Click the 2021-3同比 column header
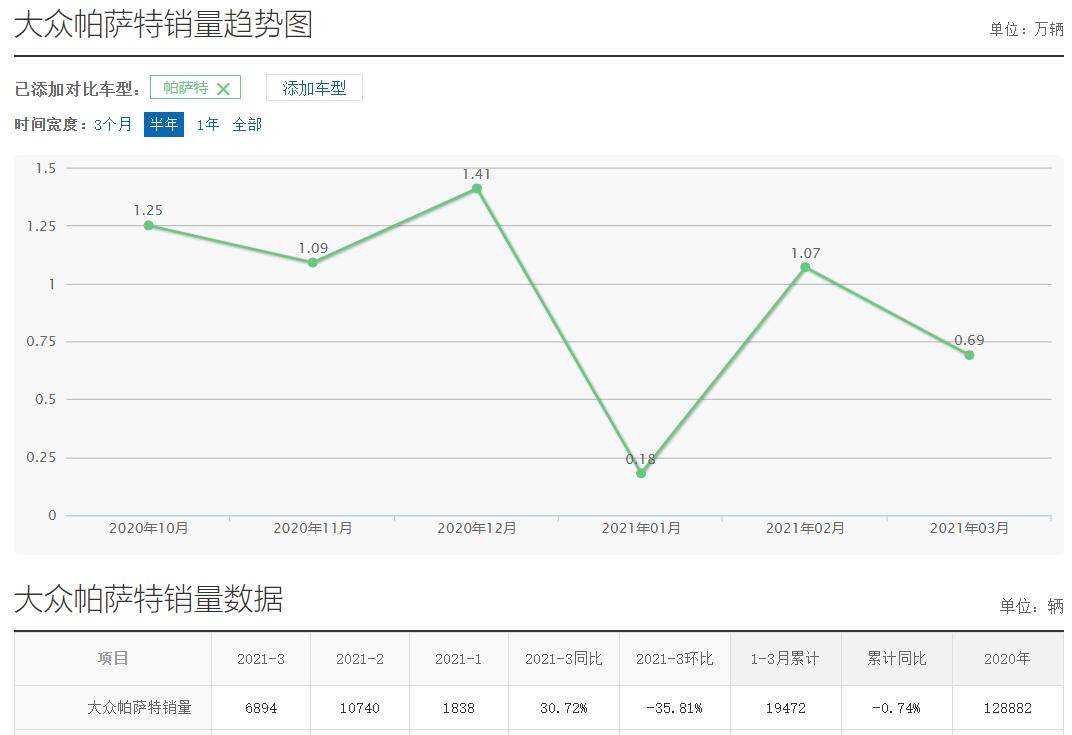 [x=563, y=658]
